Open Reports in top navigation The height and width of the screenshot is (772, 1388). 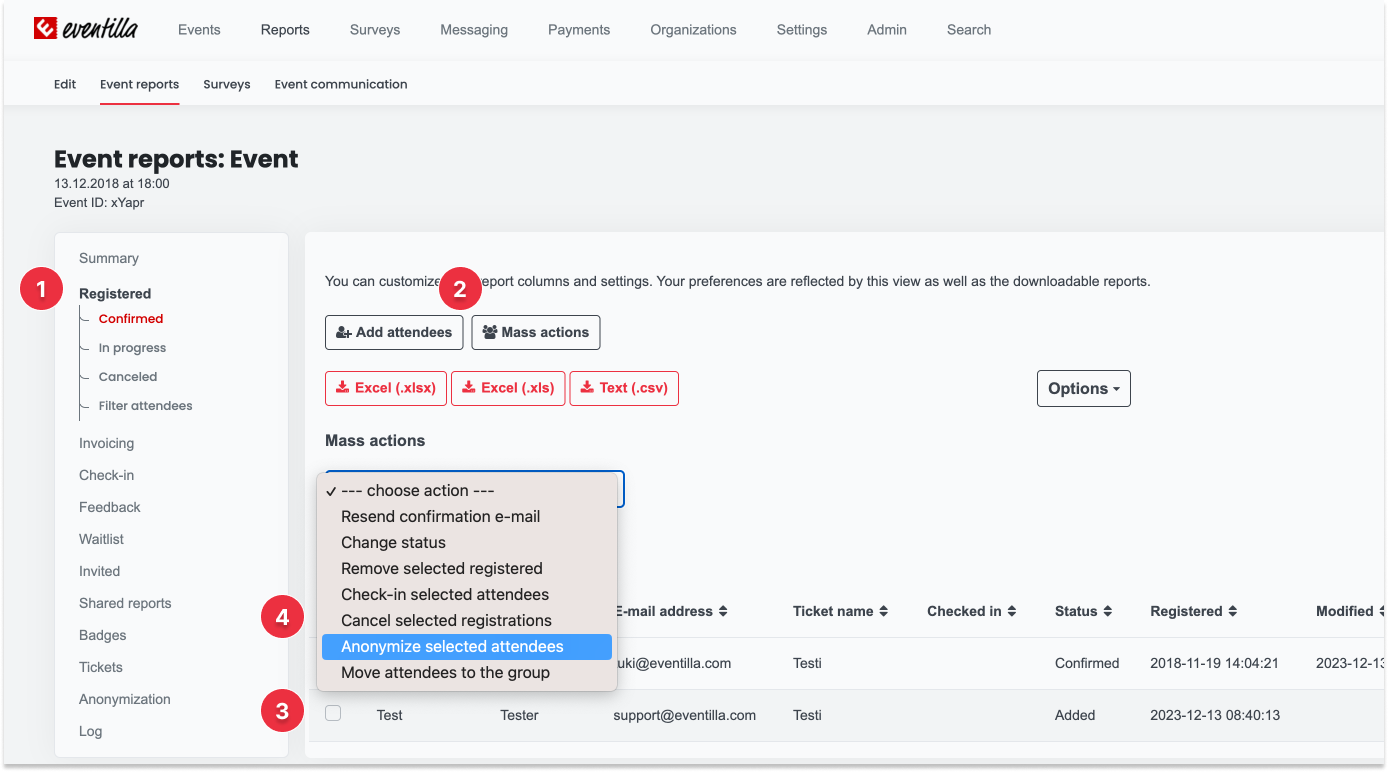pyautogui.click(x=285, y=30)
